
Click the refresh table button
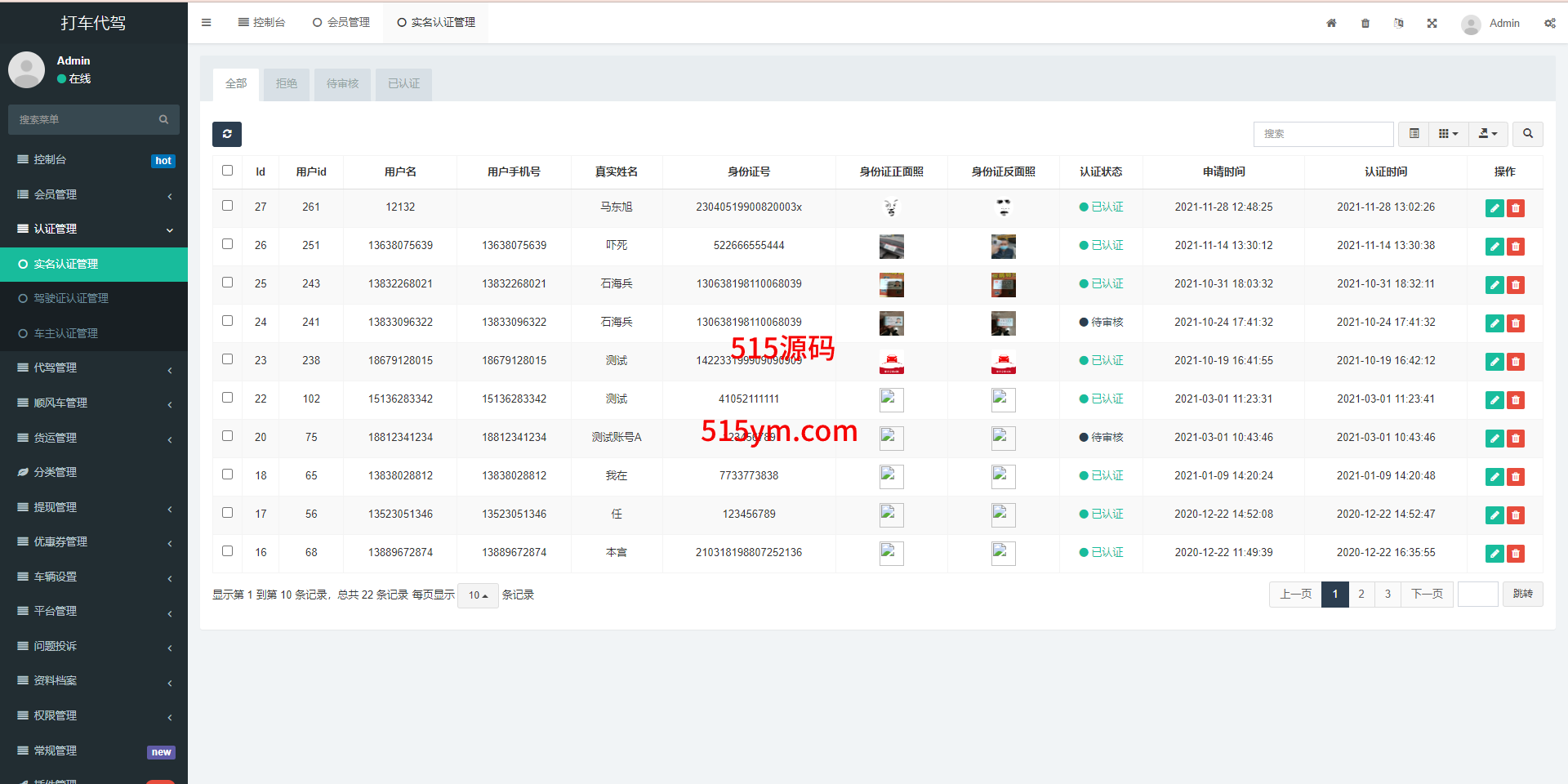pyautogui.click(x=227, y=134)
